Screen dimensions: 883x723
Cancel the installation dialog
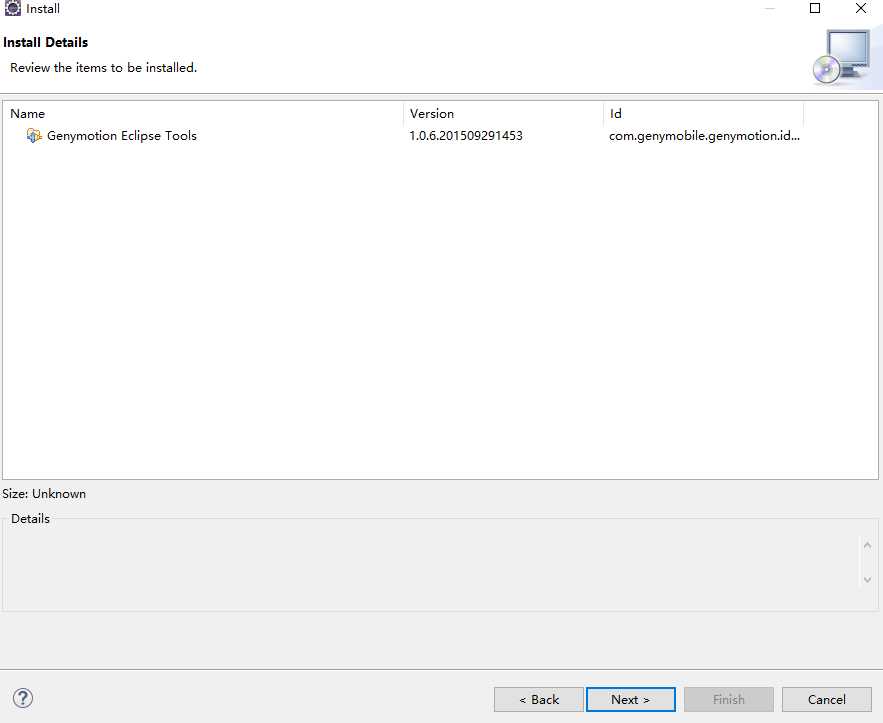click(827, 699)
